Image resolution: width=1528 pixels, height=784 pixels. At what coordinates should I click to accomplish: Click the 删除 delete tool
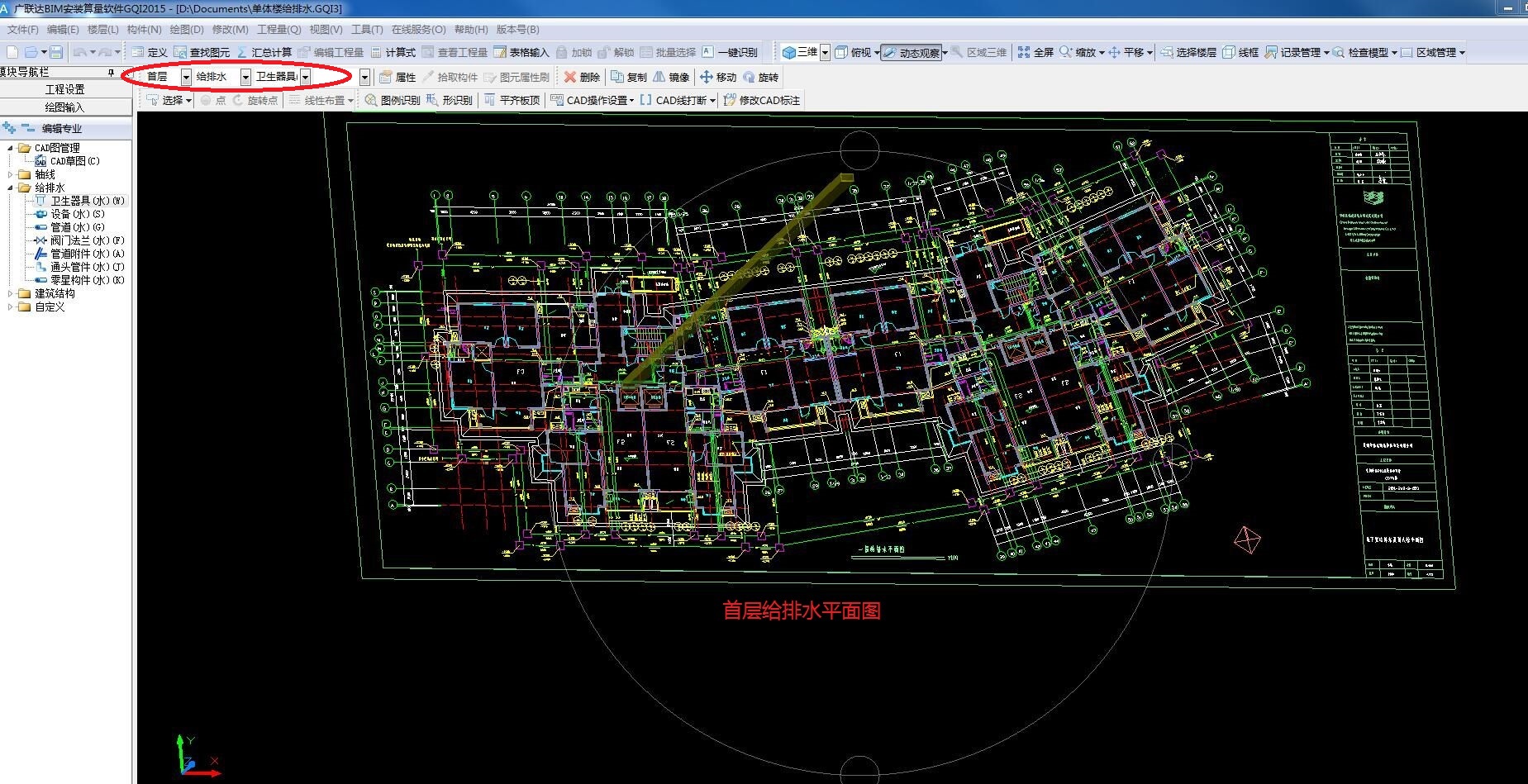click(582, 77)
